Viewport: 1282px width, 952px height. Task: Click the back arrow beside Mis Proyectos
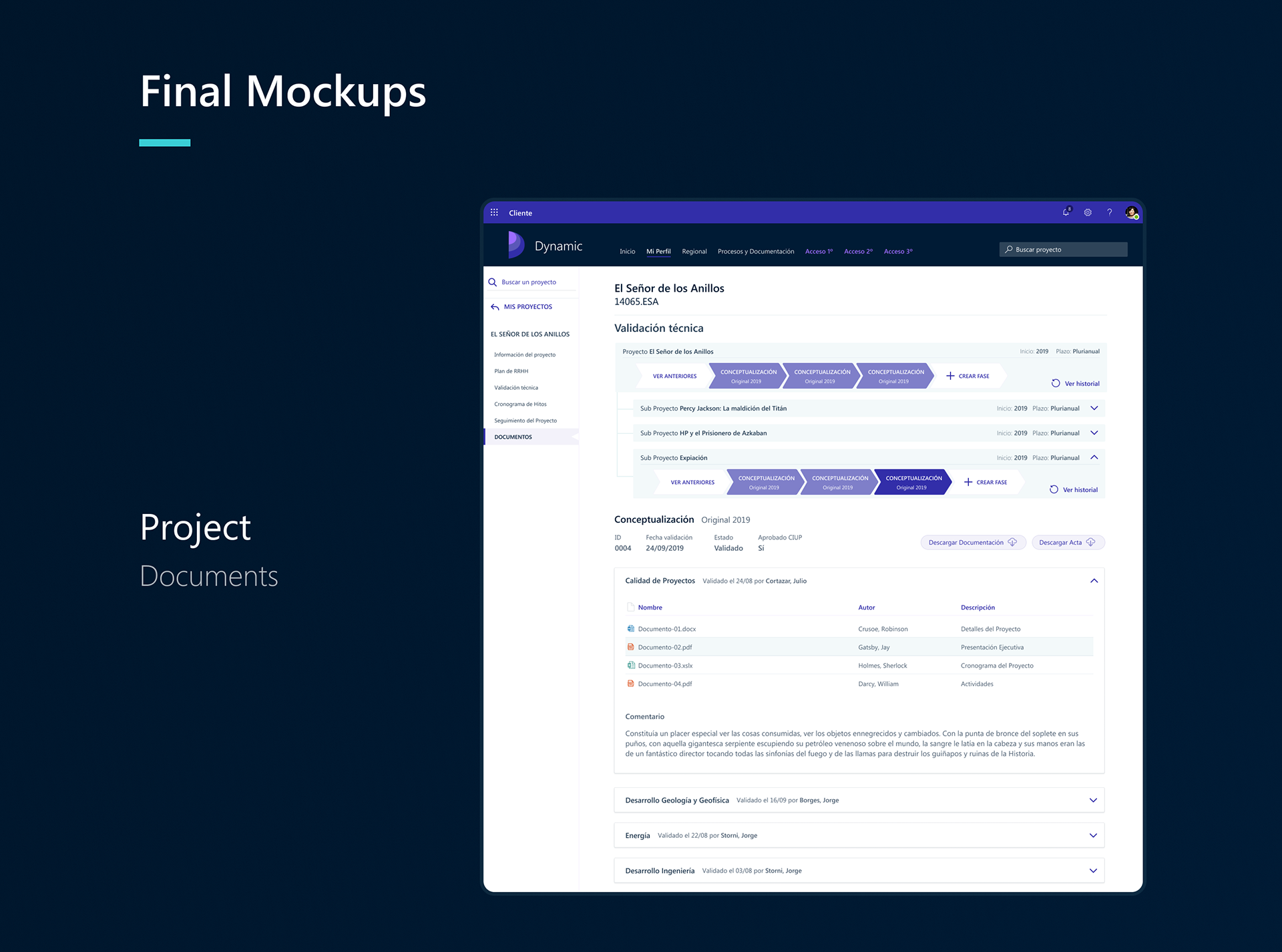(x=495, y=307)
